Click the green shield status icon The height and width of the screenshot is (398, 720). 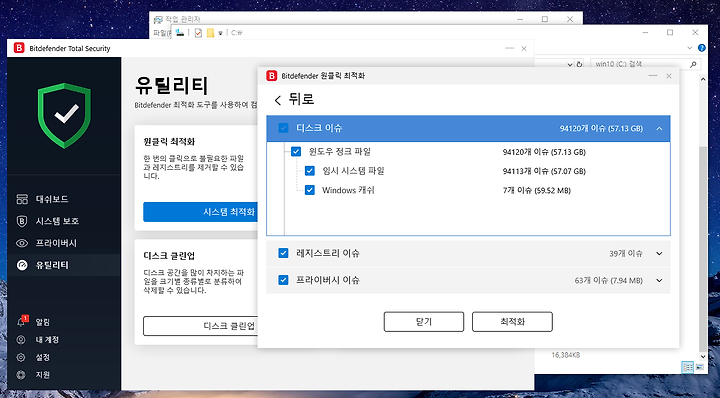[x=64, y=115]
